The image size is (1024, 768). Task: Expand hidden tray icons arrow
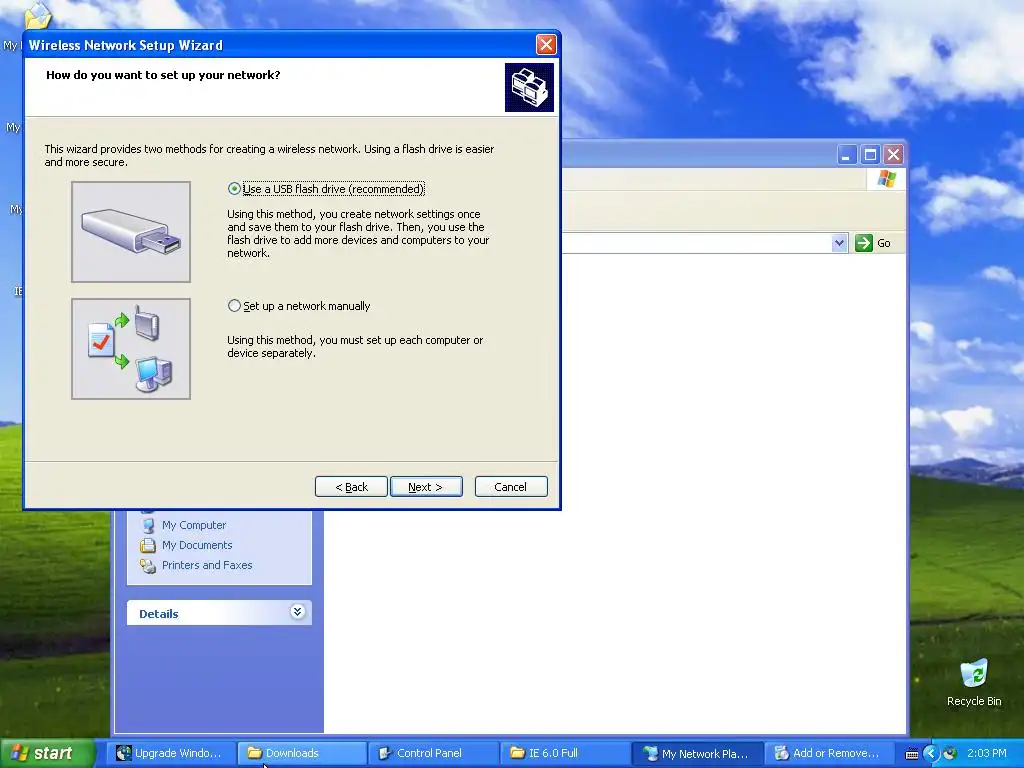point(931,754)
